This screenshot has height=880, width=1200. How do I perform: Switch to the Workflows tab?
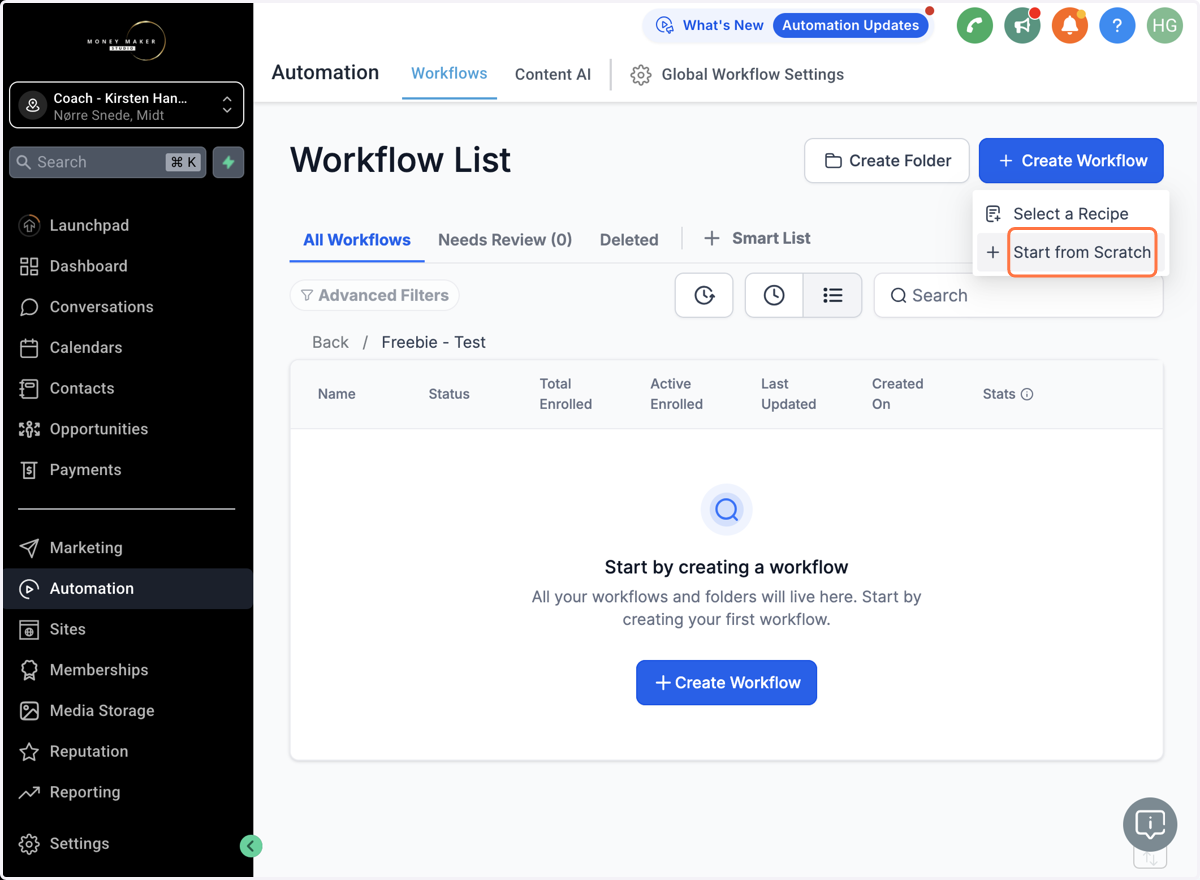click(x=449, y=74)
